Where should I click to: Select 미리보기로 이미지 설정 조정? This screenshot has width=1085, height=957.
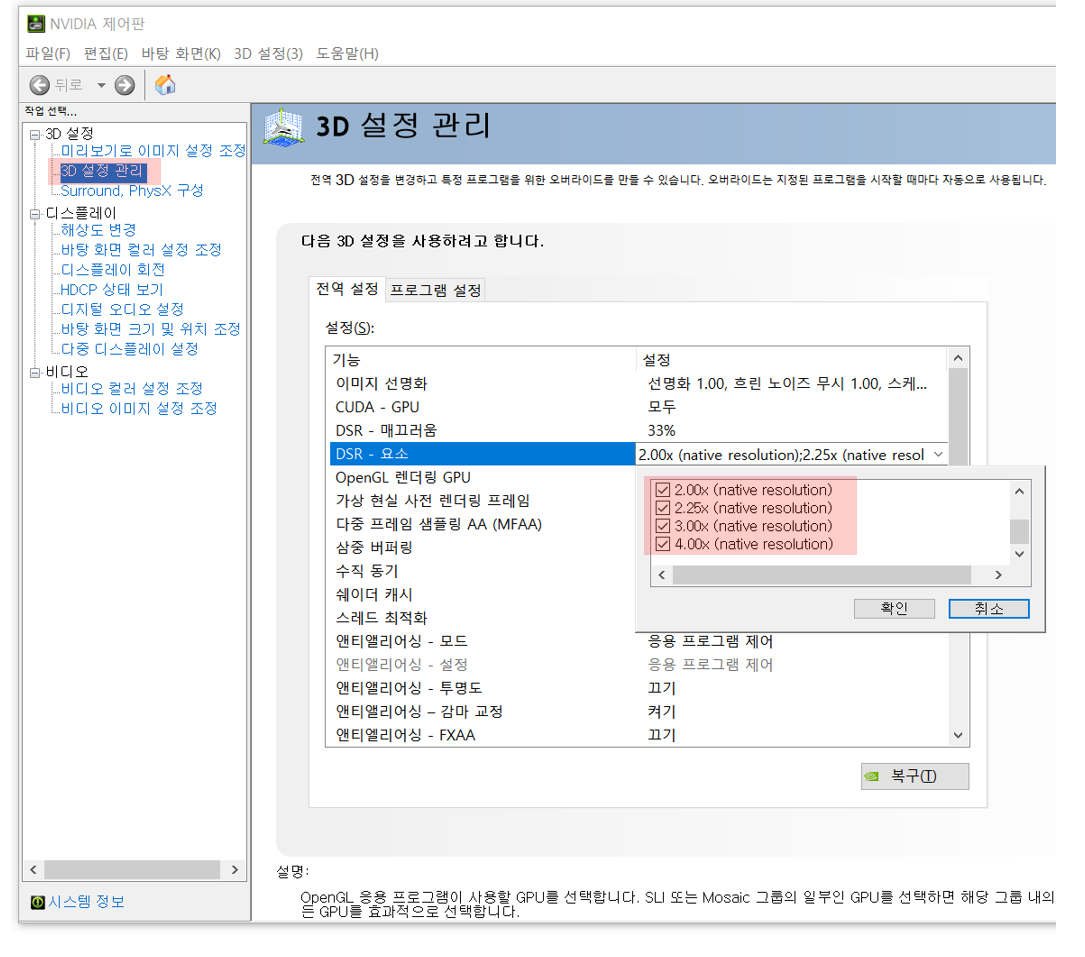[x=153, y=151]
